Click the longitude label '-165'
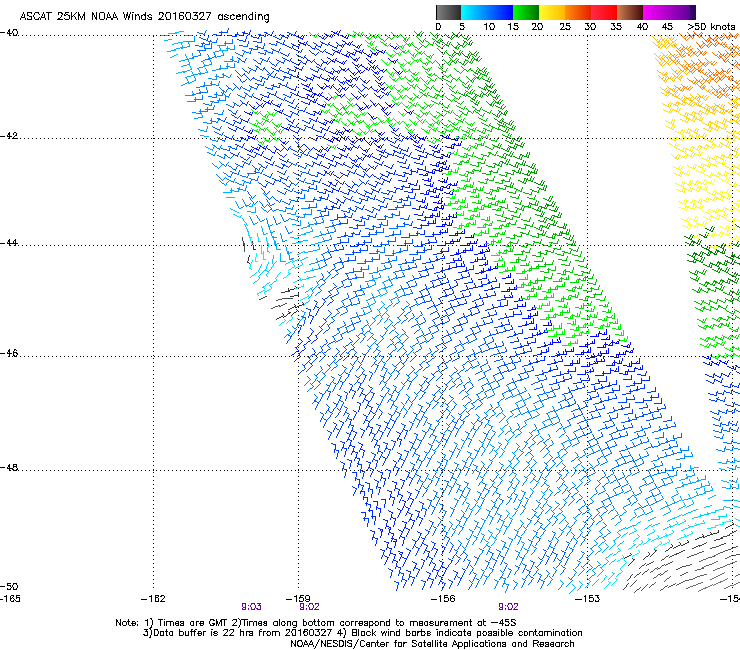This screenshot has height=650, width=740. 10,599
